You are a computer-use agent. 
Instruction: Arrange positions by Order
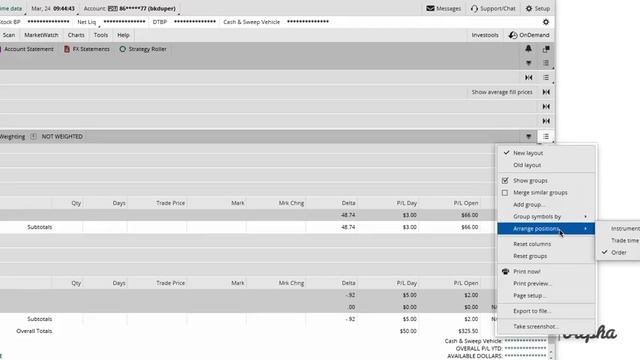[x=618, y=253]
